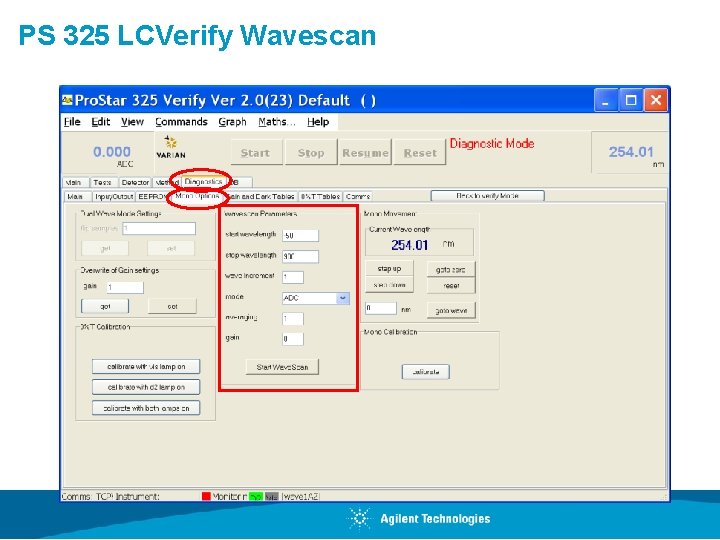Open the Graph menu
Image resolution: width=720 pixels, height=540 pixels.
(232, 122)
